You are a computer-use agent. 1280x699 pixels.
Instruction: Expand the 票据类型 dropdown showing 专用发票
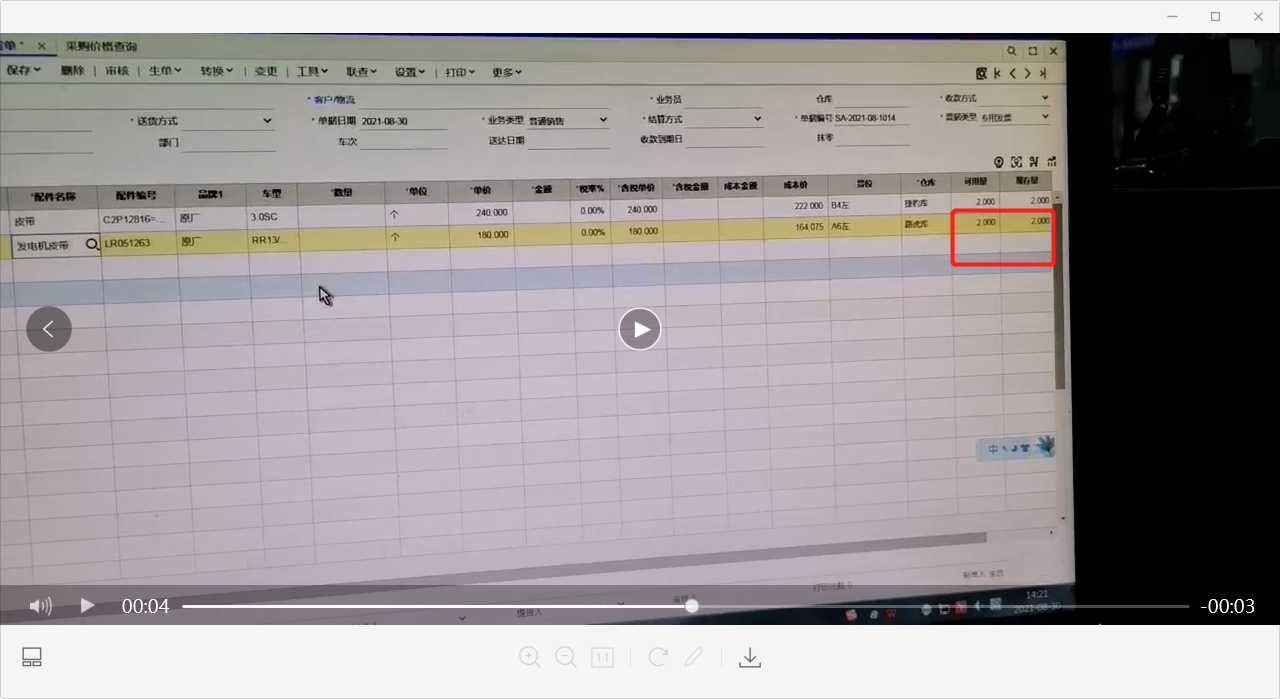[x=1045, y=117]
